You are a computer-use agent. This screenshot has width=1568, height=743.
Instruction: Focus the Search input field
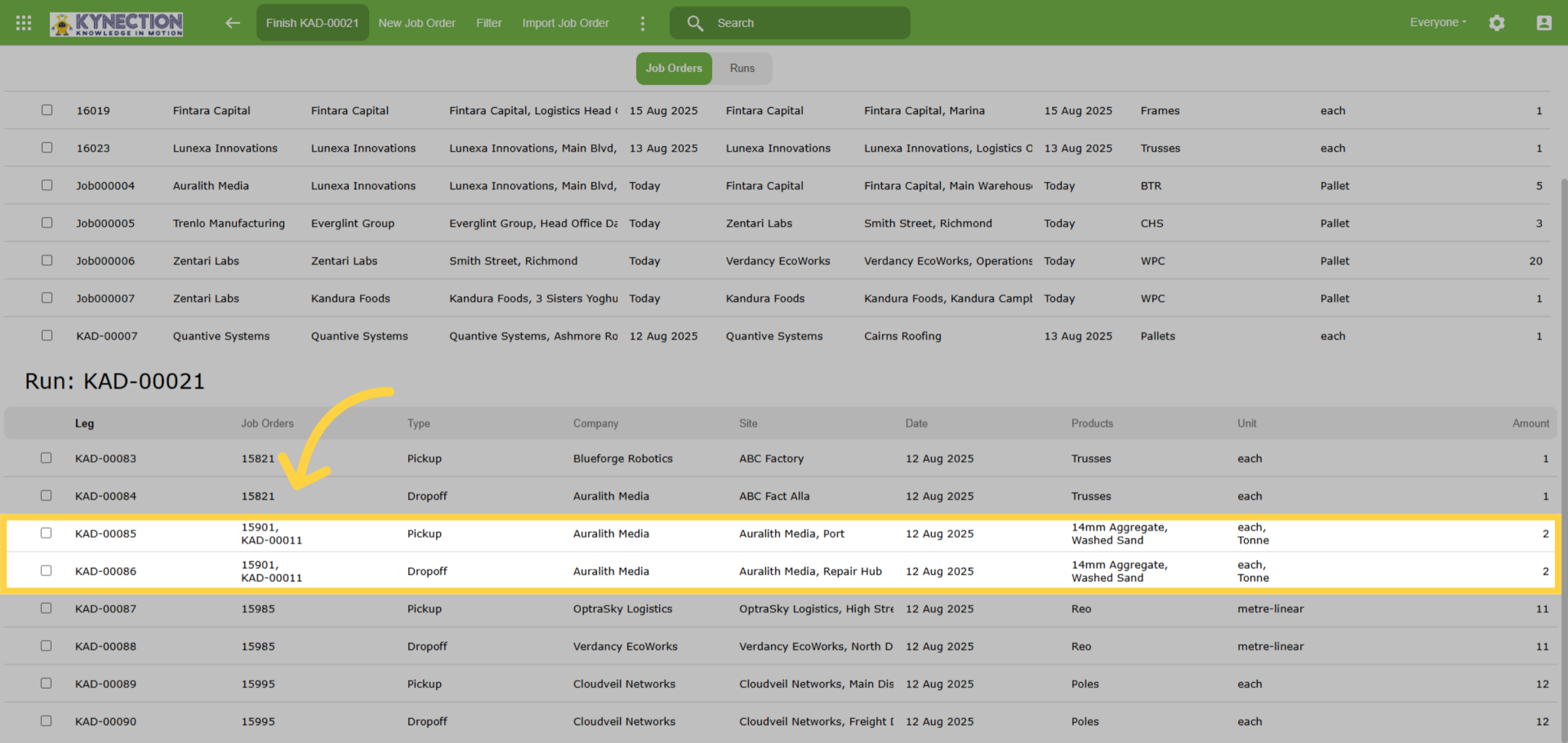click(790, 23)
